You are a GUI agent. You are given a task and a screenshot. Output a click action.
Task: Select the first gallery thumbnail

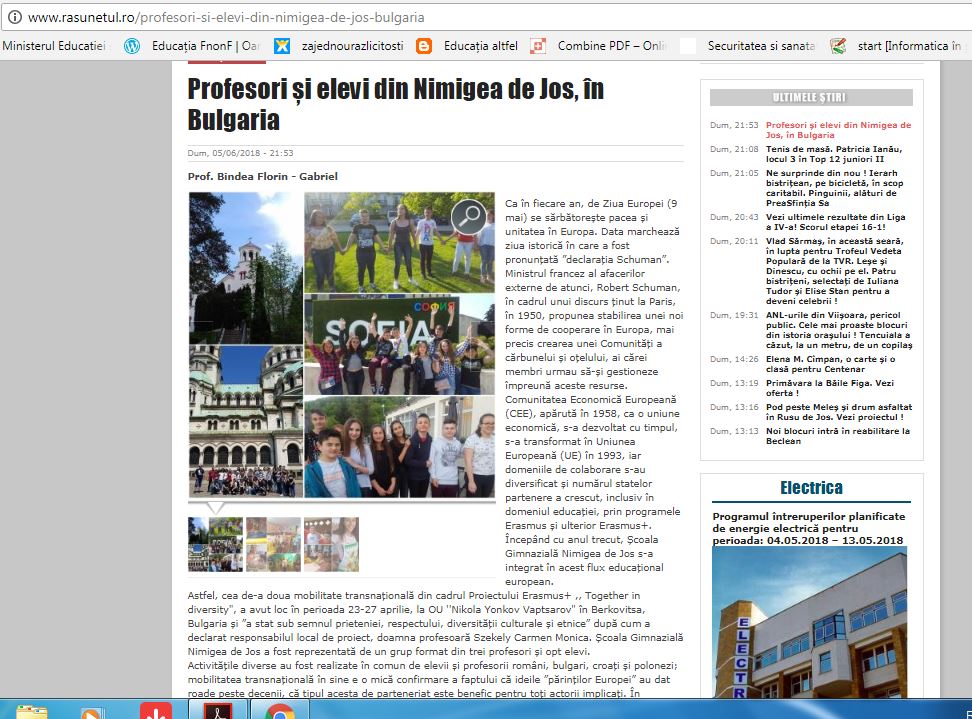point(215,544)
